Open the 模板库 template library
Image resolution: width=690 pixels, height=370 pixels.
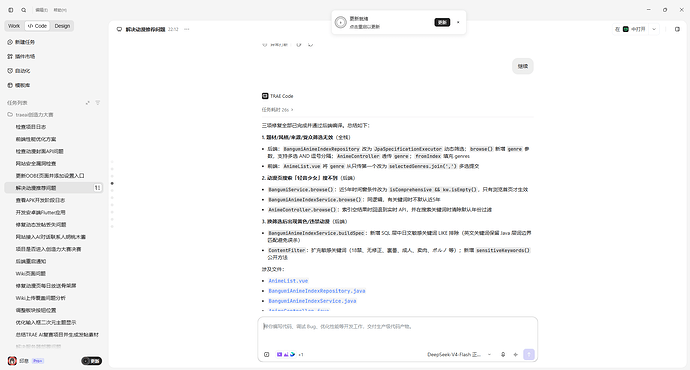[19, 85]
